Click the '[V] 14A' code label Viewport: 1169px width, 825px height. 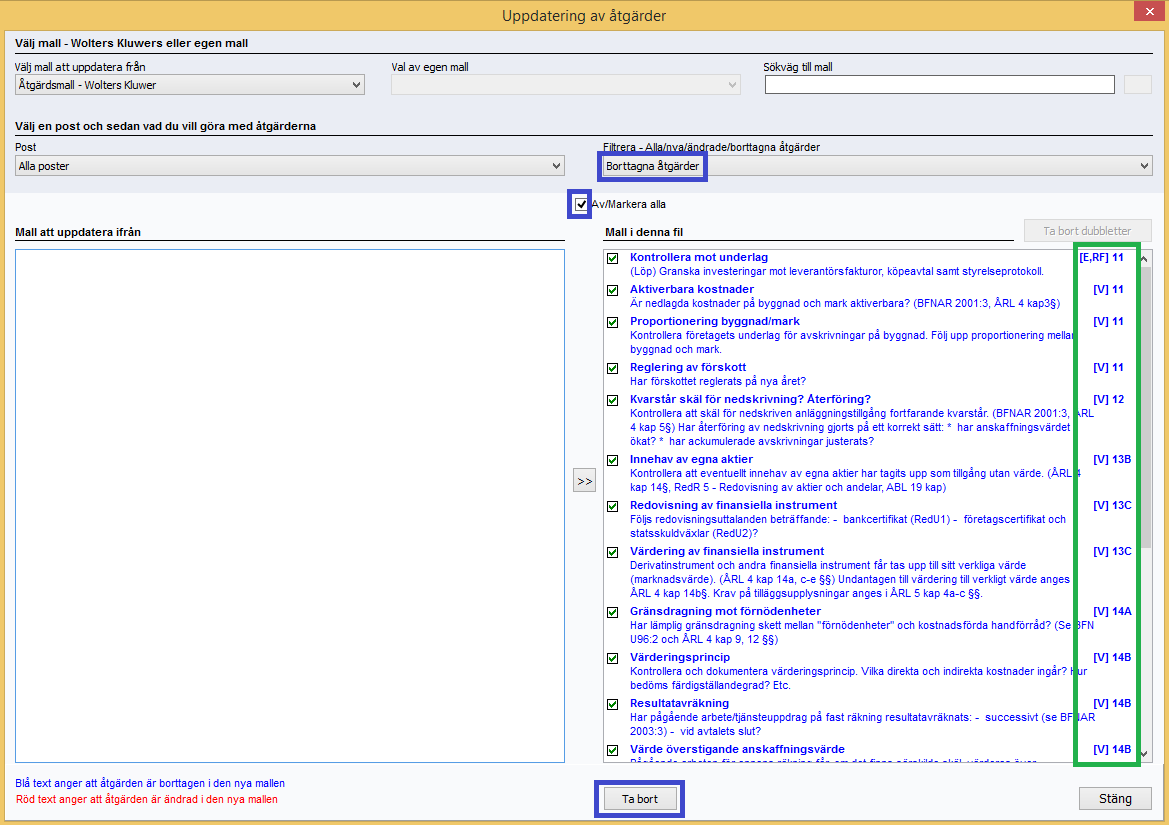click(x=1112, y=611)
